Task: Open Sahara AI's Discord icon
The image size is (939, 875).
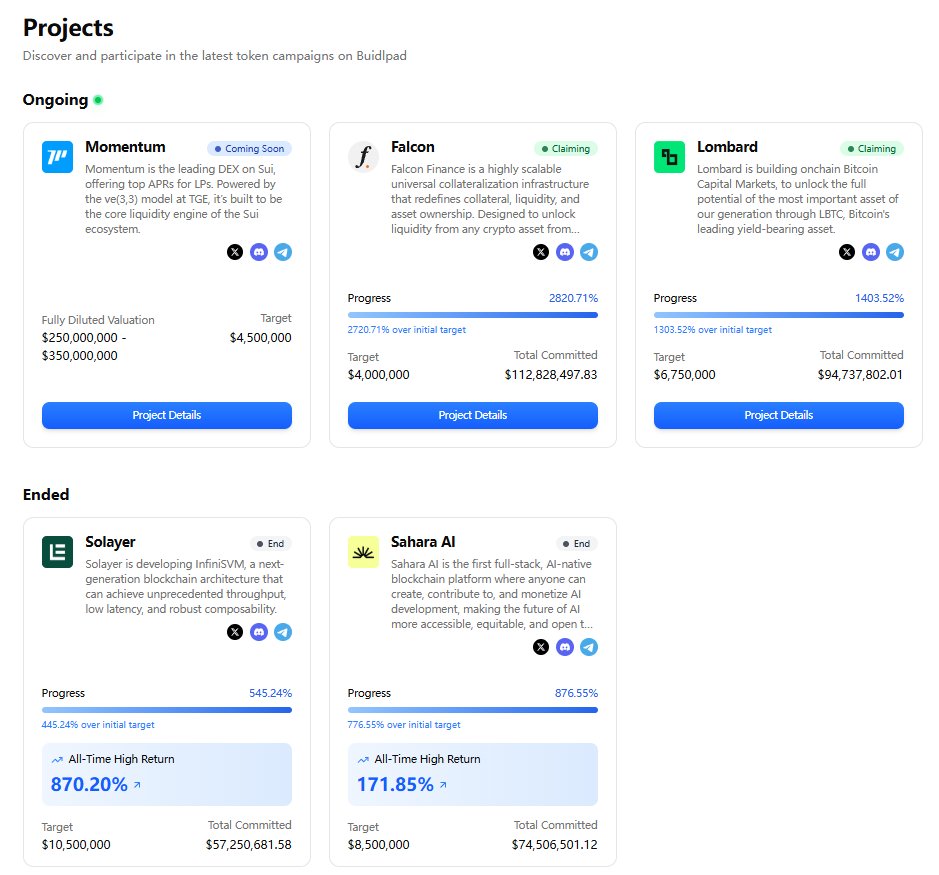Action: pos(565,647)
